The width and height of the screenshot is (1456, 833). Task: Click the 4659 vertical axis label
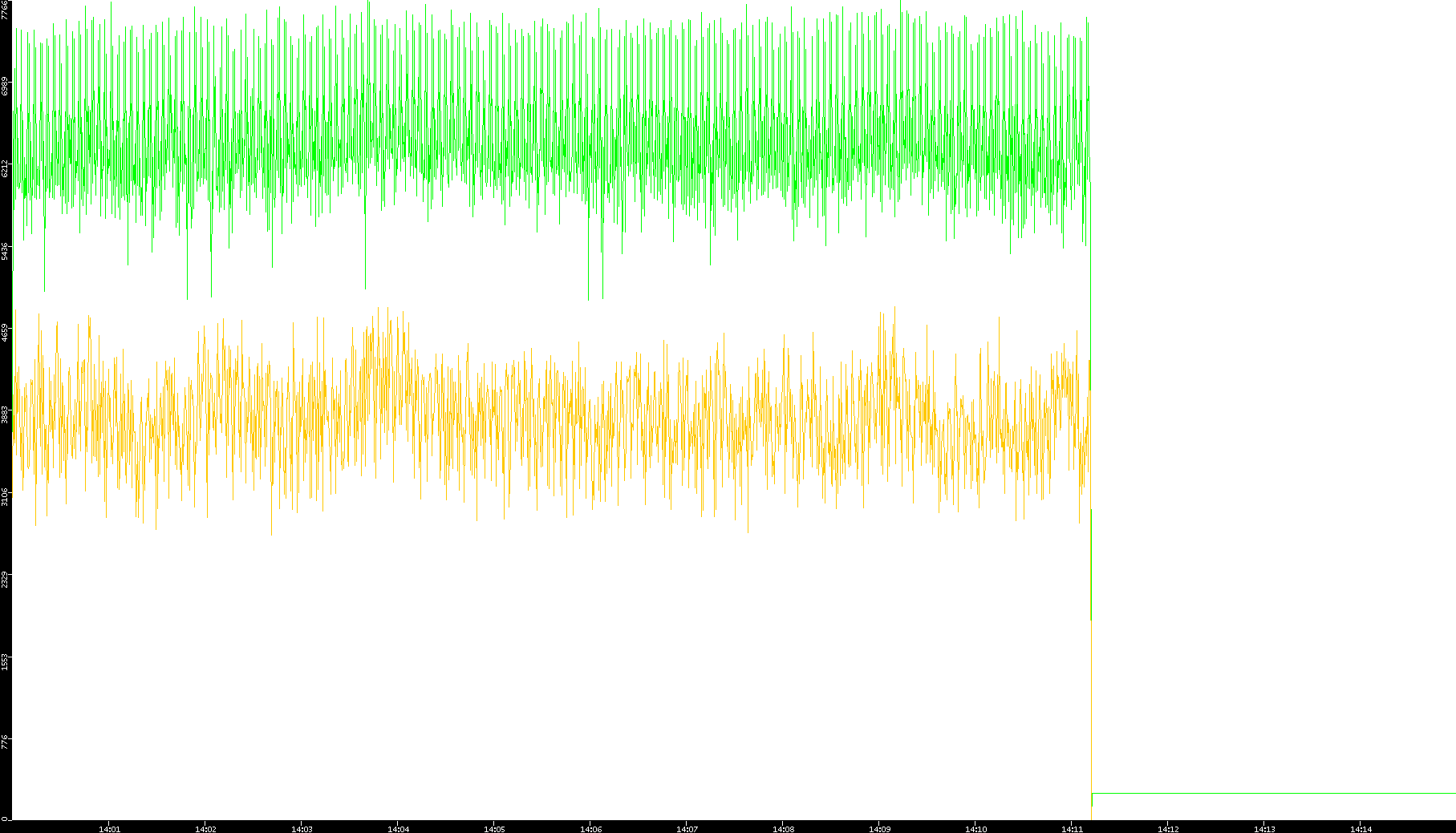(x=5, y=332)
